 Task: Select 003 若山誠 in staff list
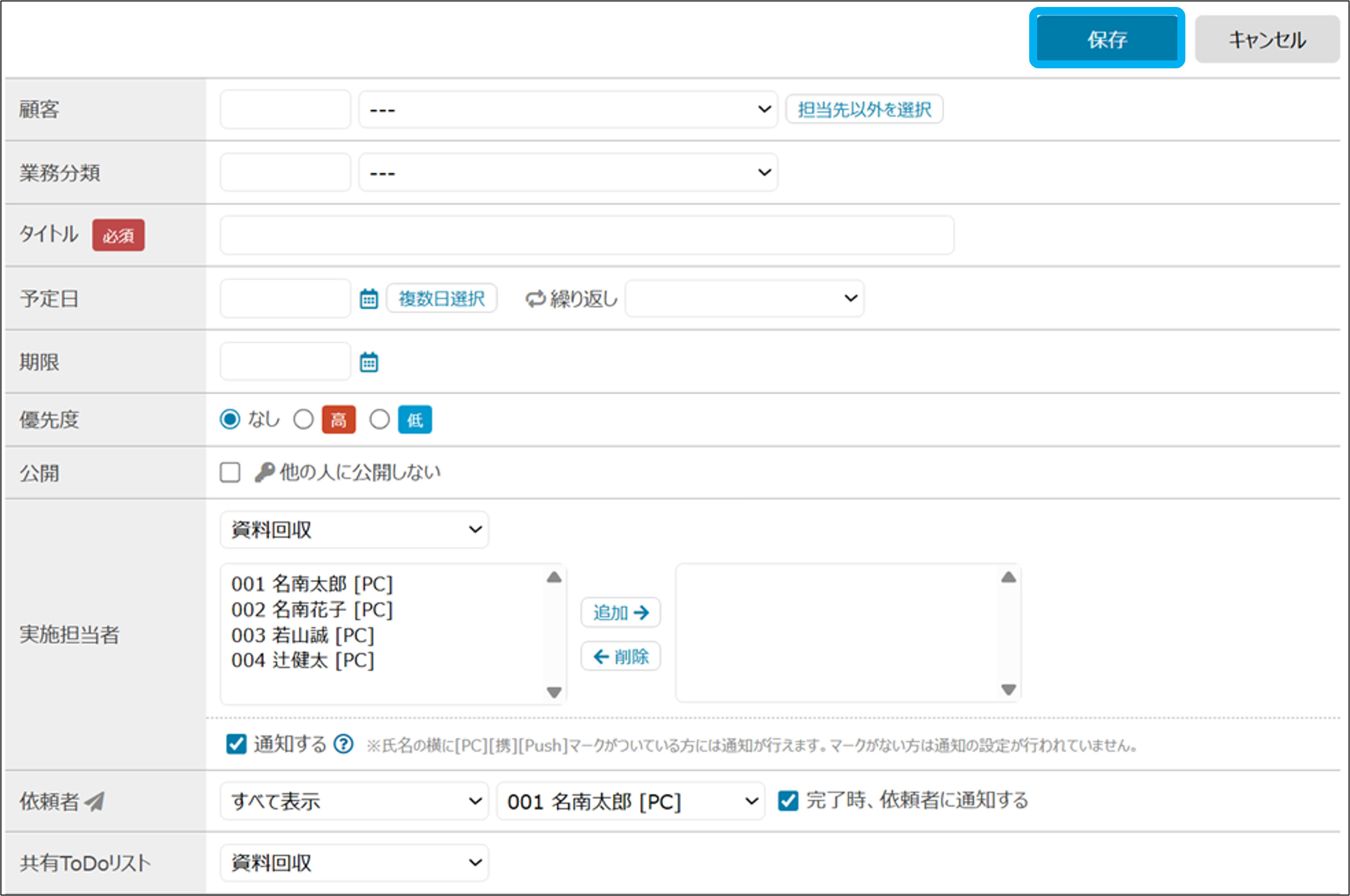tap(303, 636)
